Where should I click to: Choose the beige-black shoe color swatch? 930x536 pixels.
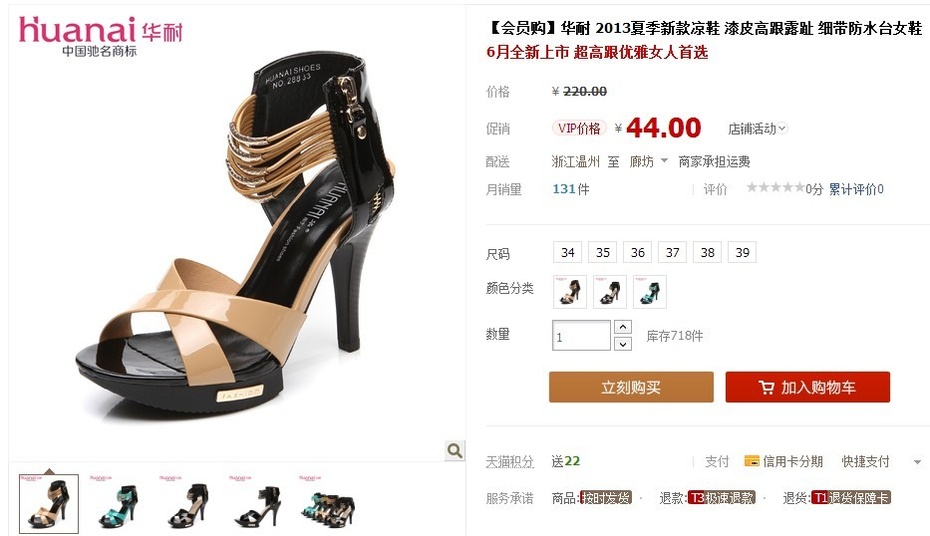click(569, 292)
